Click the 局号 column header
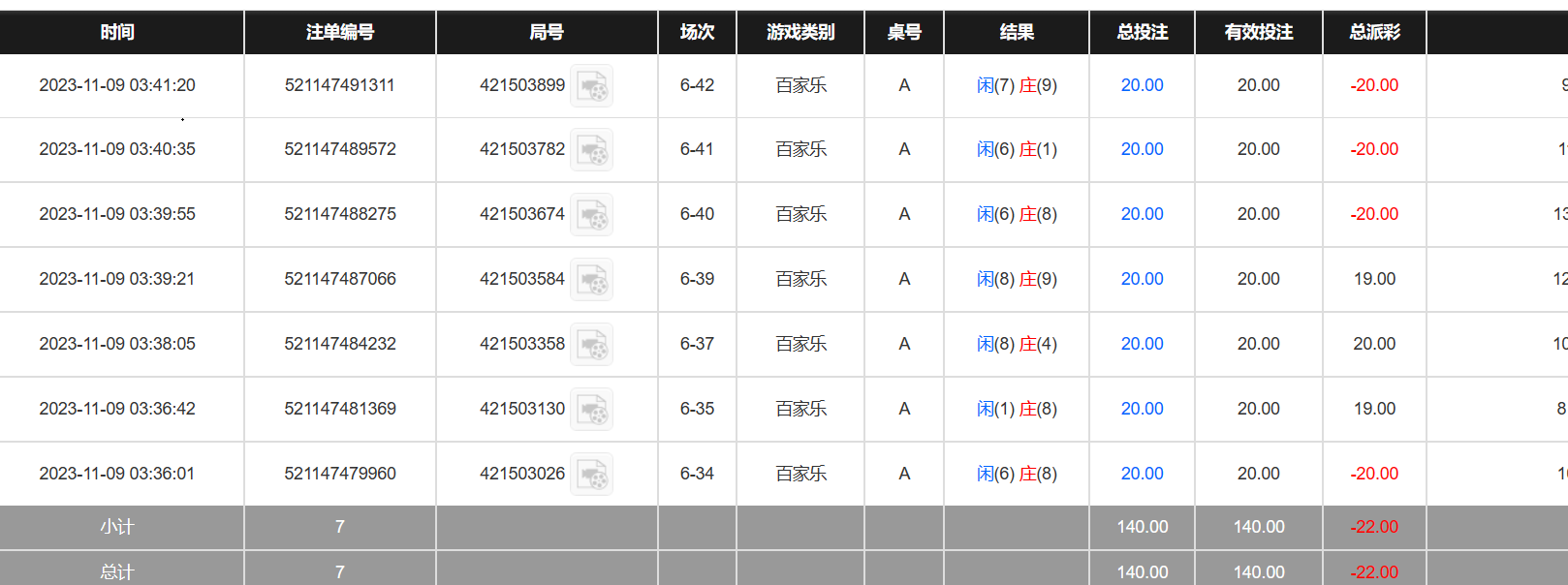Image resolution: width=1568 pixels, height=585 pixels. pos(547,32)
